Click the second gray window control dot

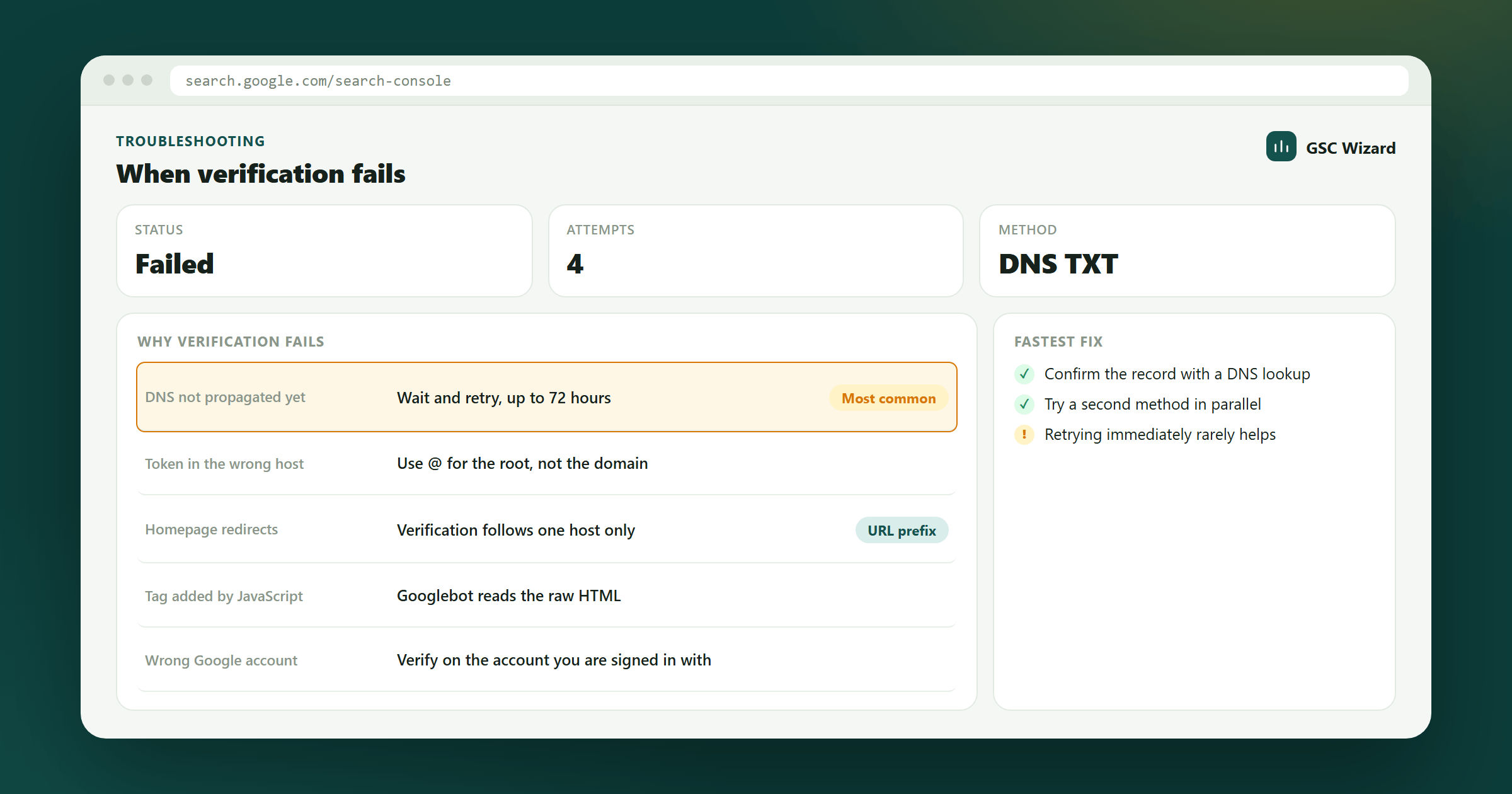click(x=128, y=80)
